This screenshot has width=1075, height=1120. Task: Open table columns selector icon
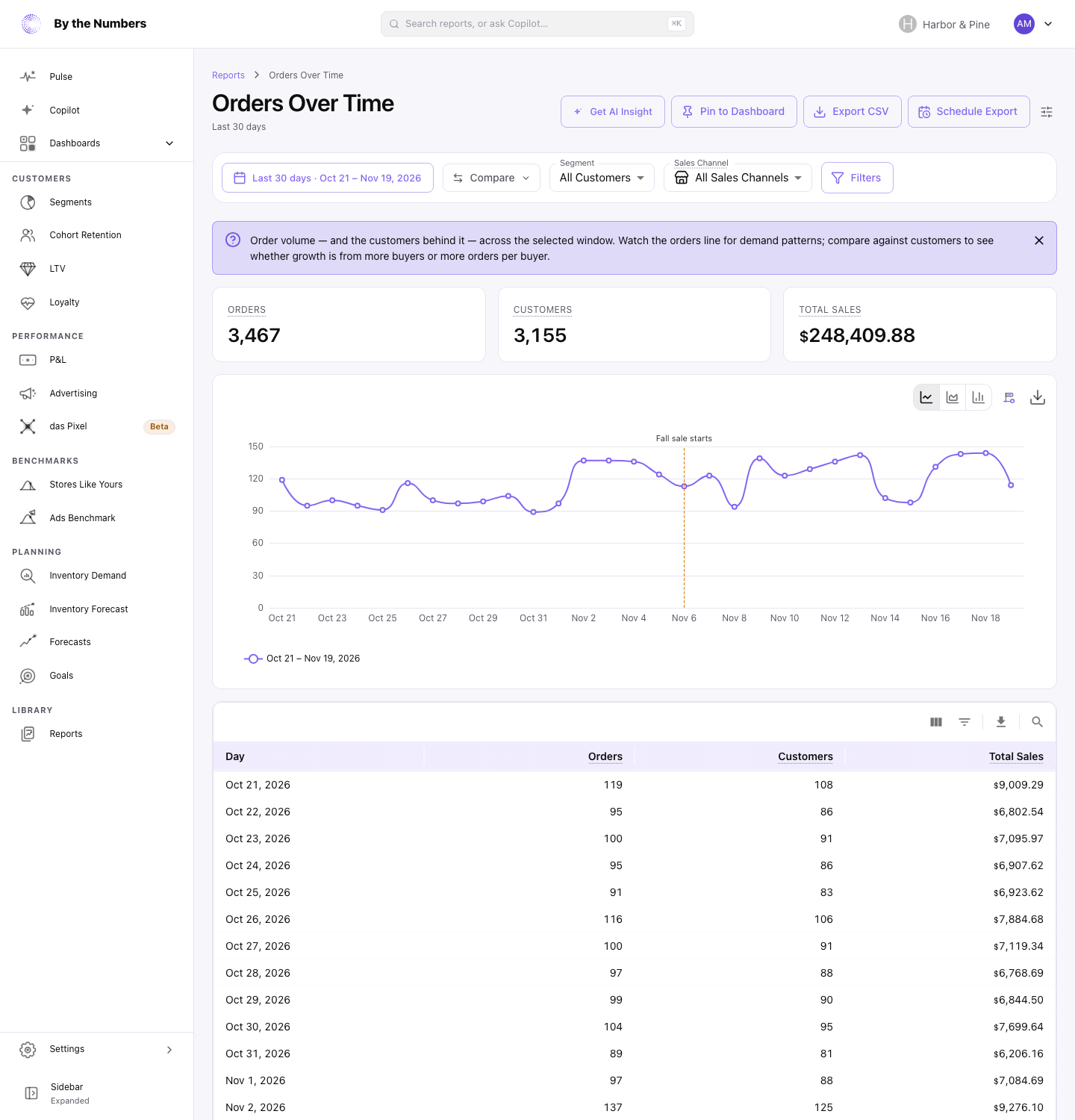[936, 722]
